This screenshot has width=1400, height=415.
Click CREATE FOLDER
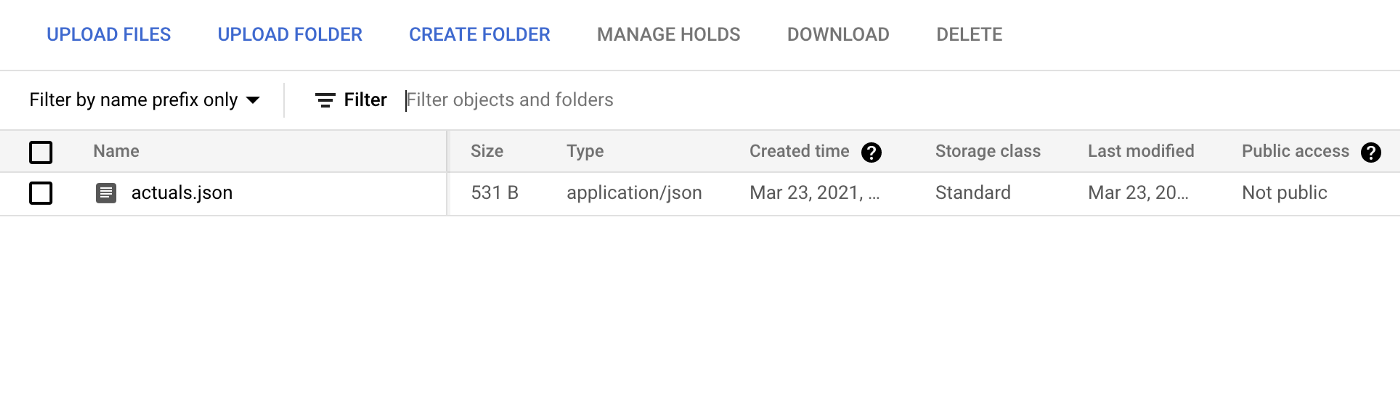(480, 35)
